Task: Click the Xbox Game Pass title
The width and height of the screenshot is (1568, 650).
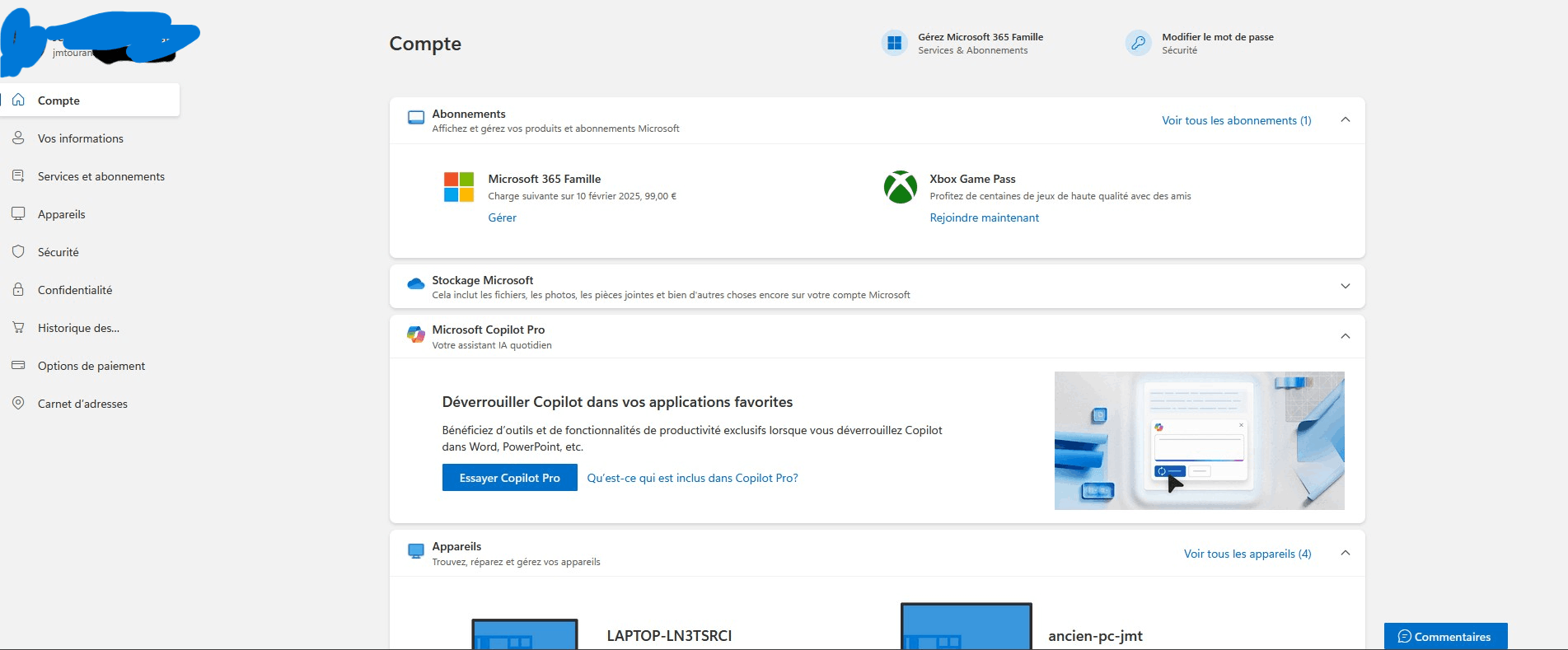Action: click(972, 179)
